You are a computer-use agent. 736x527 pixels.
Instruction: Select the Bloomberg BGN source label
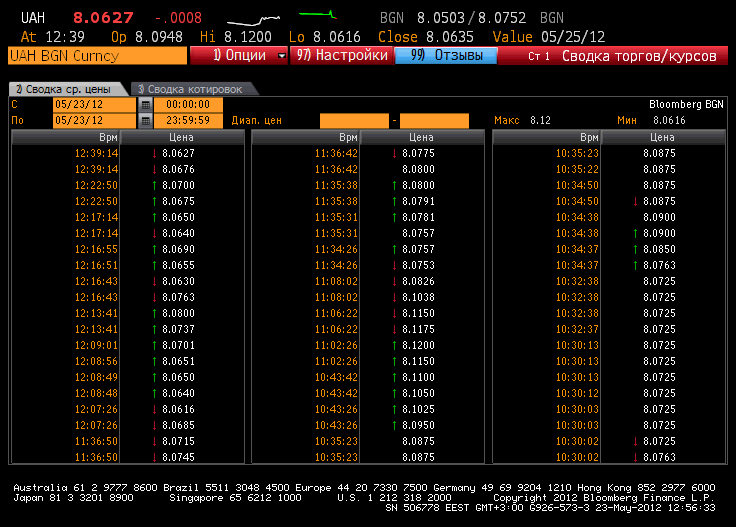[686, 104]
